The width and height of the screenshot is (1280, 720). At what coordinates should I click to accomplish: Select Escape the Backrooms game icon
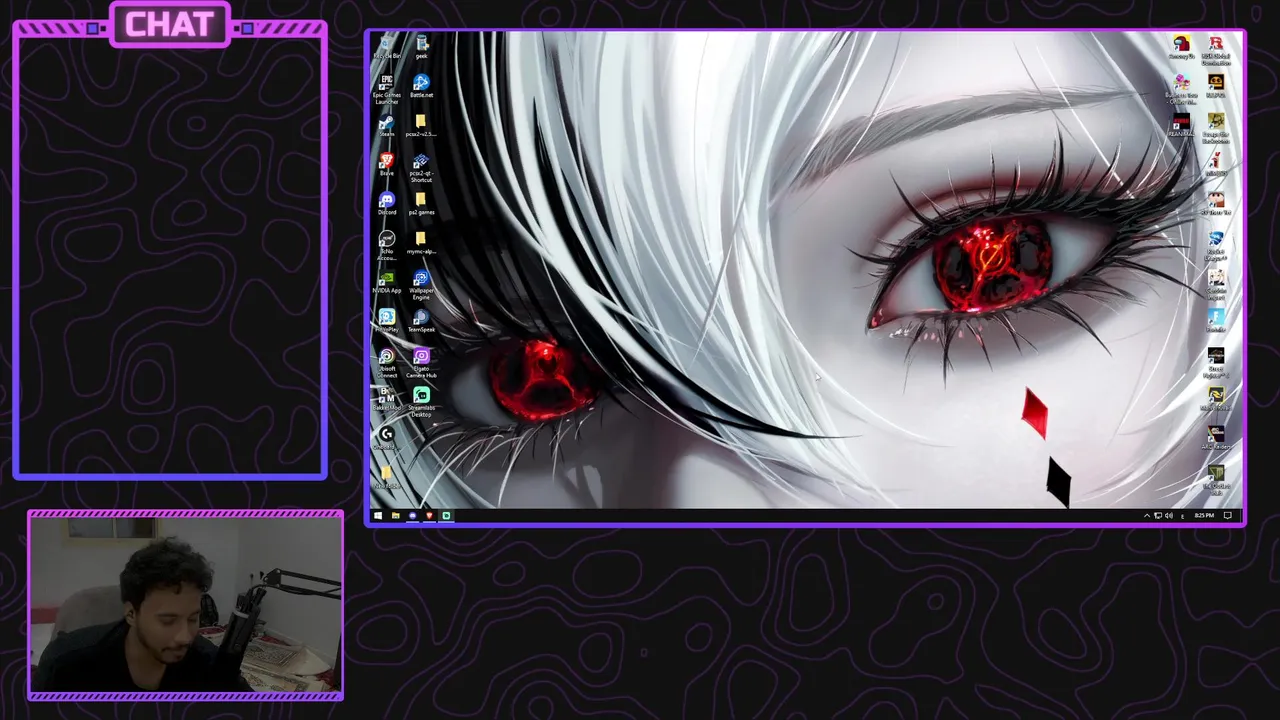tap(1216, 126)
